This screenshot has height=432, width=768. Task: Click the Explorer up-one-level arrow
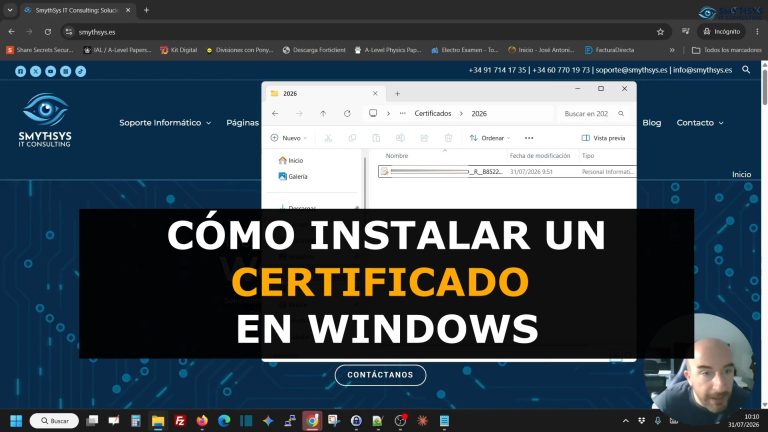323,113
